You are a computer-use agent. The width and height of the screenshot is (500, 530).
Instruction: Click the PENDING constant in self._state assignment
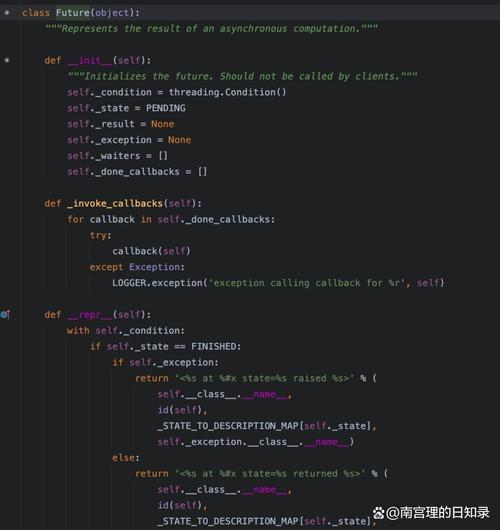point(166,108)
